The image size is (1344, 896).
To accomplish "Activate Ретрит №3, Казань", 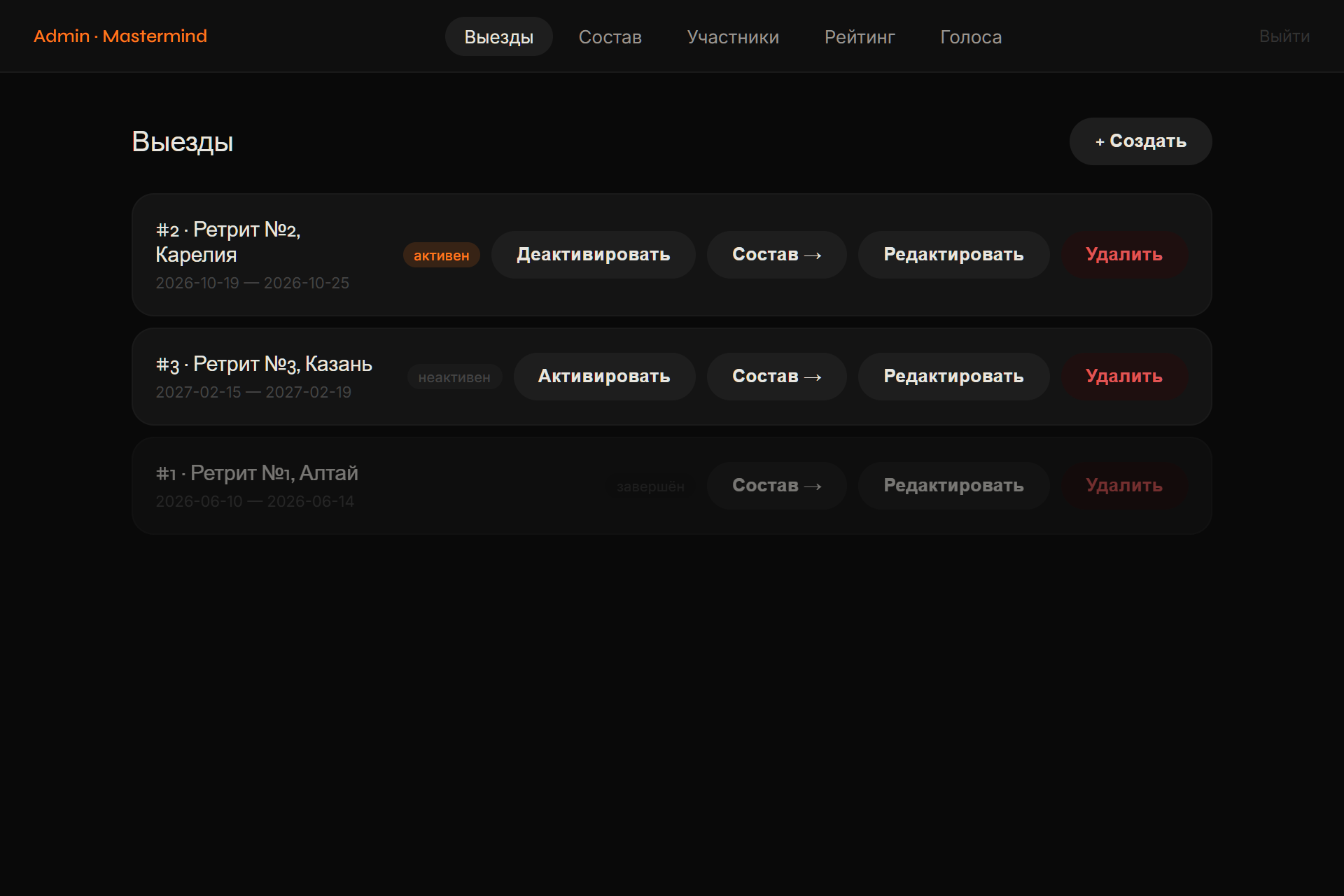I will (x=604, y=377).
